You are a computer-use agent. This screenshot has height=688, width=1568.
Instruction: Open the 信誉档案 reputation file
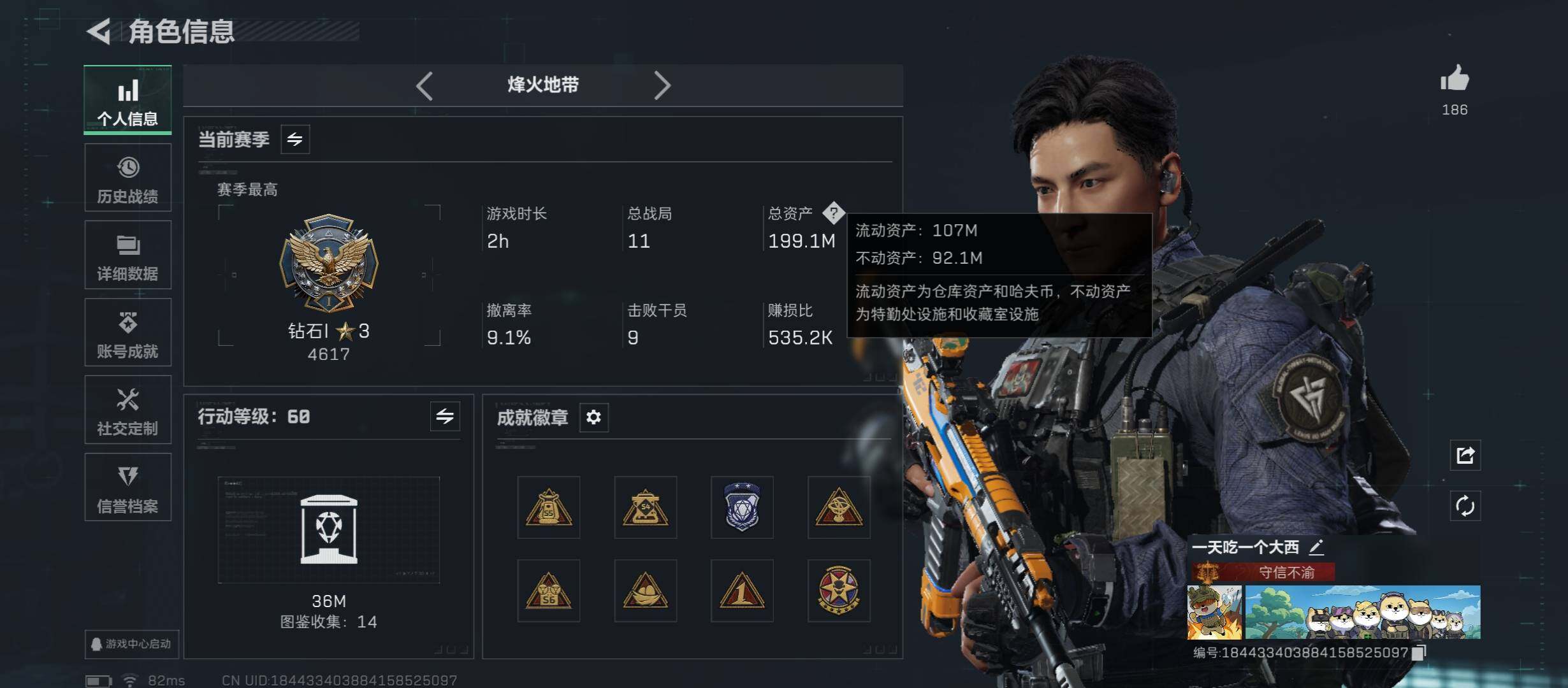pos(127,487)
